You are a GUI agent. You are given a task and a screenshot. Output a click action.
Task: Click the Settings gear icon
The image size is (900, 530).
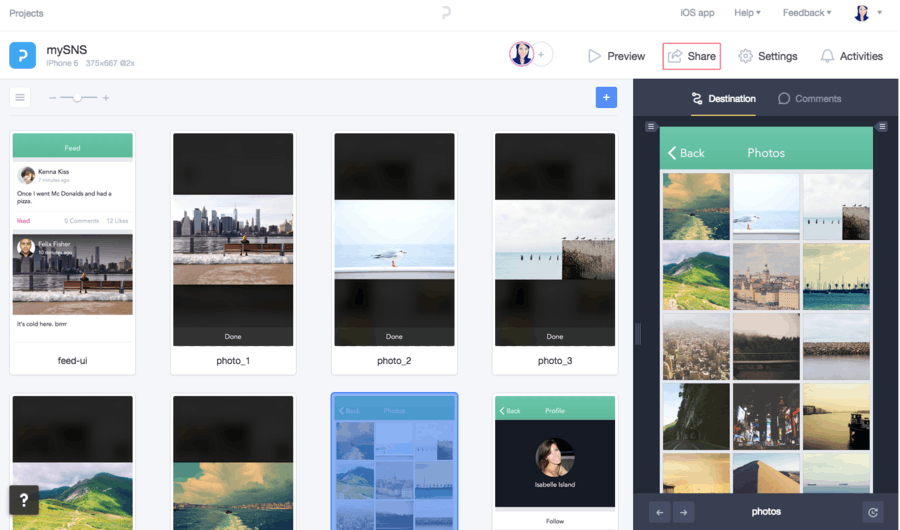(x=745, y=56)
